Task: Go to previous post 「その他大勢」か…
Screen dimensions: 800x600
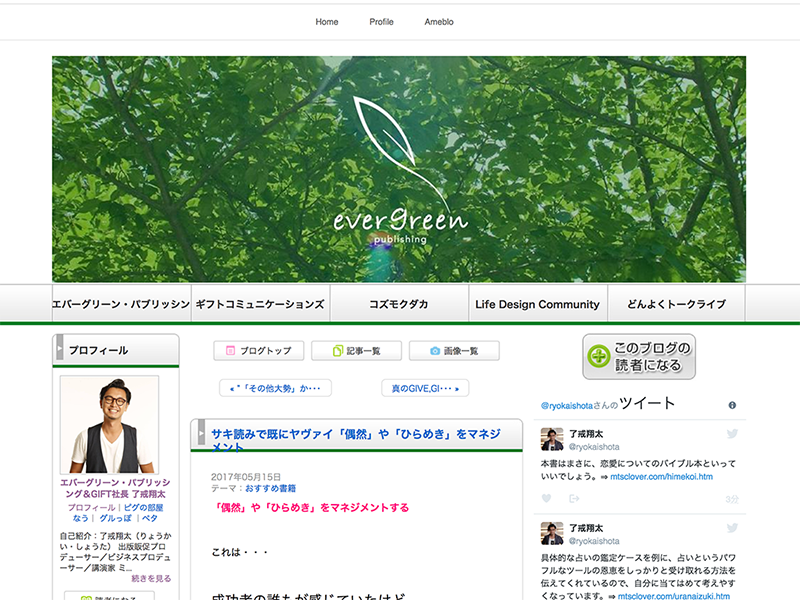Action: [x=276, y=388]
